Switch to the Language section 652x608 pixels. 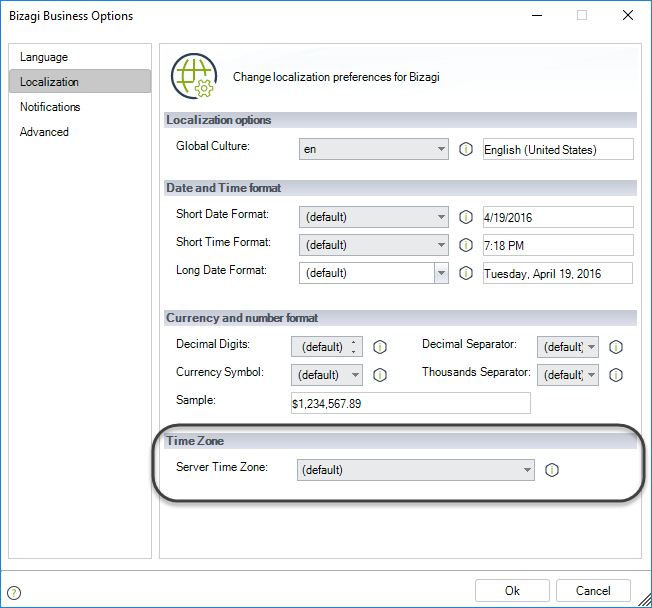click(x=80, y=57)
